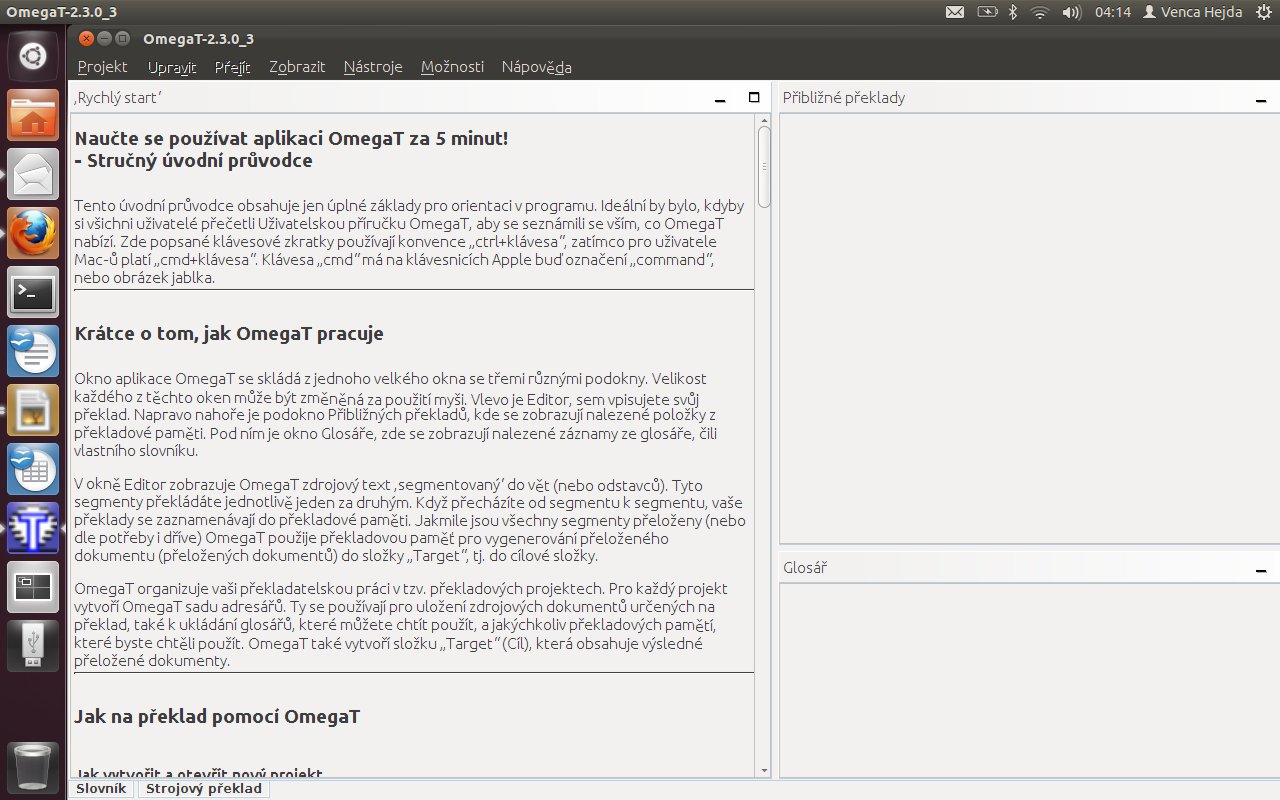The height and width of the screenshot is (800, 1280).
Task: Open the USB drive launcher icon
Action: [x=33, y=645]
